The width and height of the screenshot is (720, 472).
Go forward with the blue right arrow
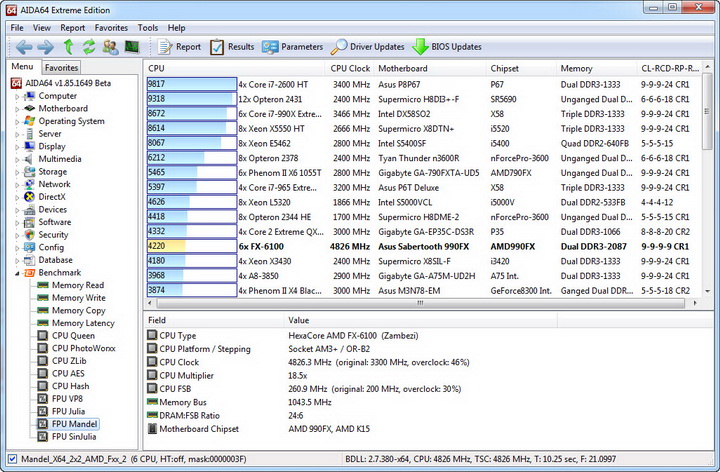click(x=45, y=47)
